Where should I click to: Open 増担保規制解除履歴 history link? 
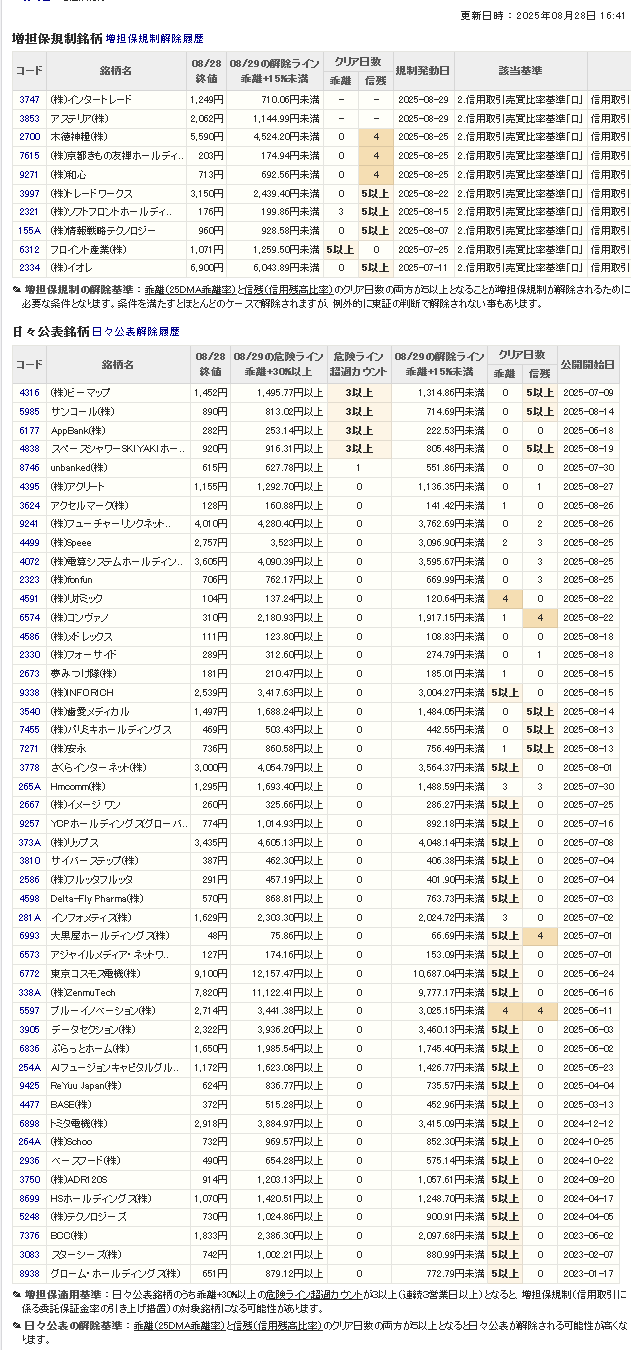coord(154,39)
